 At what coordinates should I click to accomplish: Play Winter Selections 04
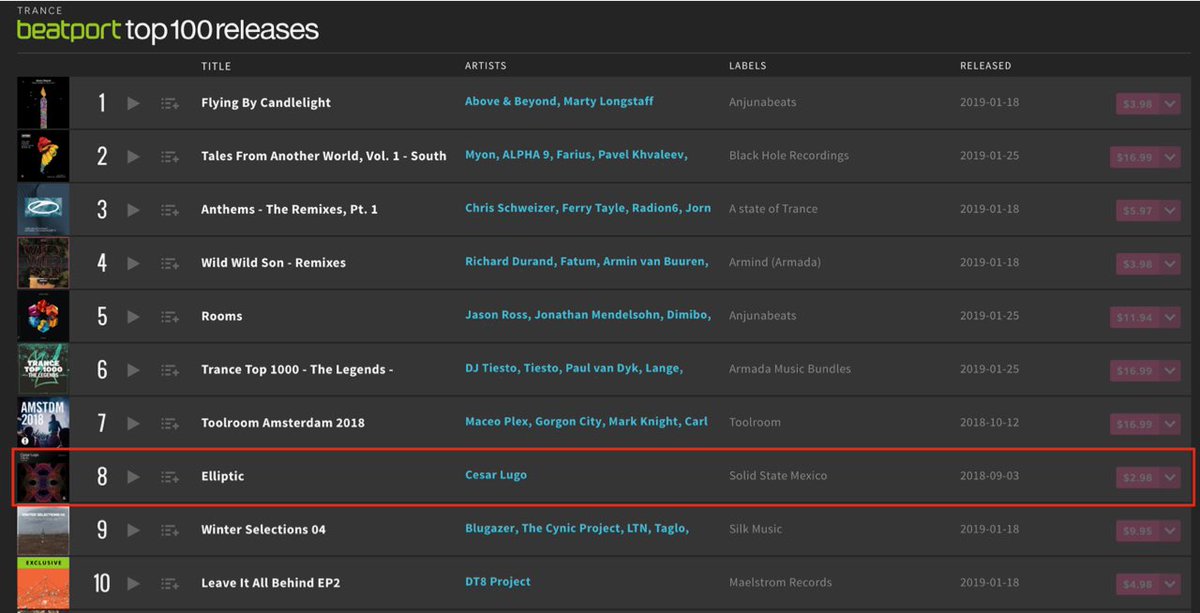(x=134, y=529)
